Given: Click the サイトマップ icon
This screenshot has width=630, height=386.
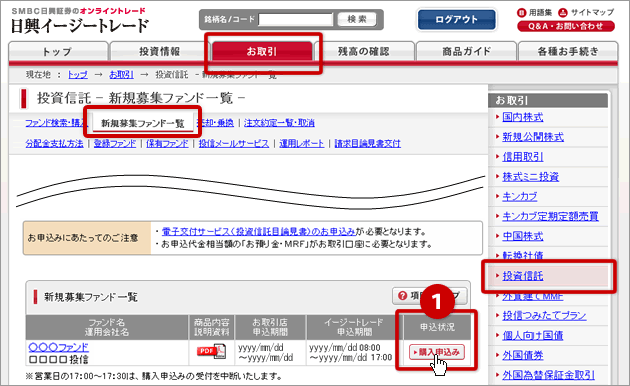Looking at the screenshot, I should (x=562, y=12).
